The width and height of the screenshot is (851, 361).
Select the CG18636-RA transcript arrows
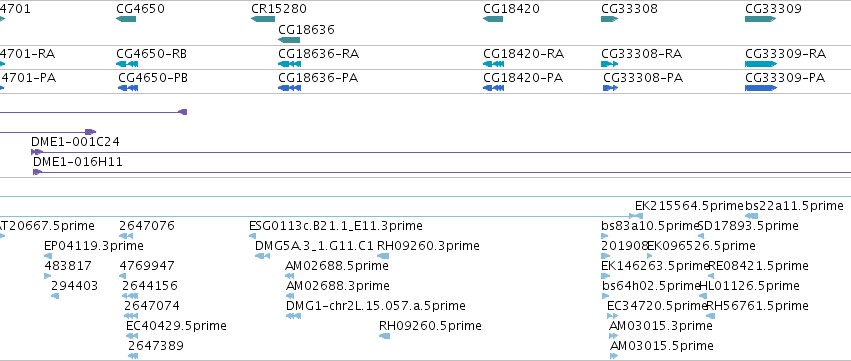pos(289,64)
